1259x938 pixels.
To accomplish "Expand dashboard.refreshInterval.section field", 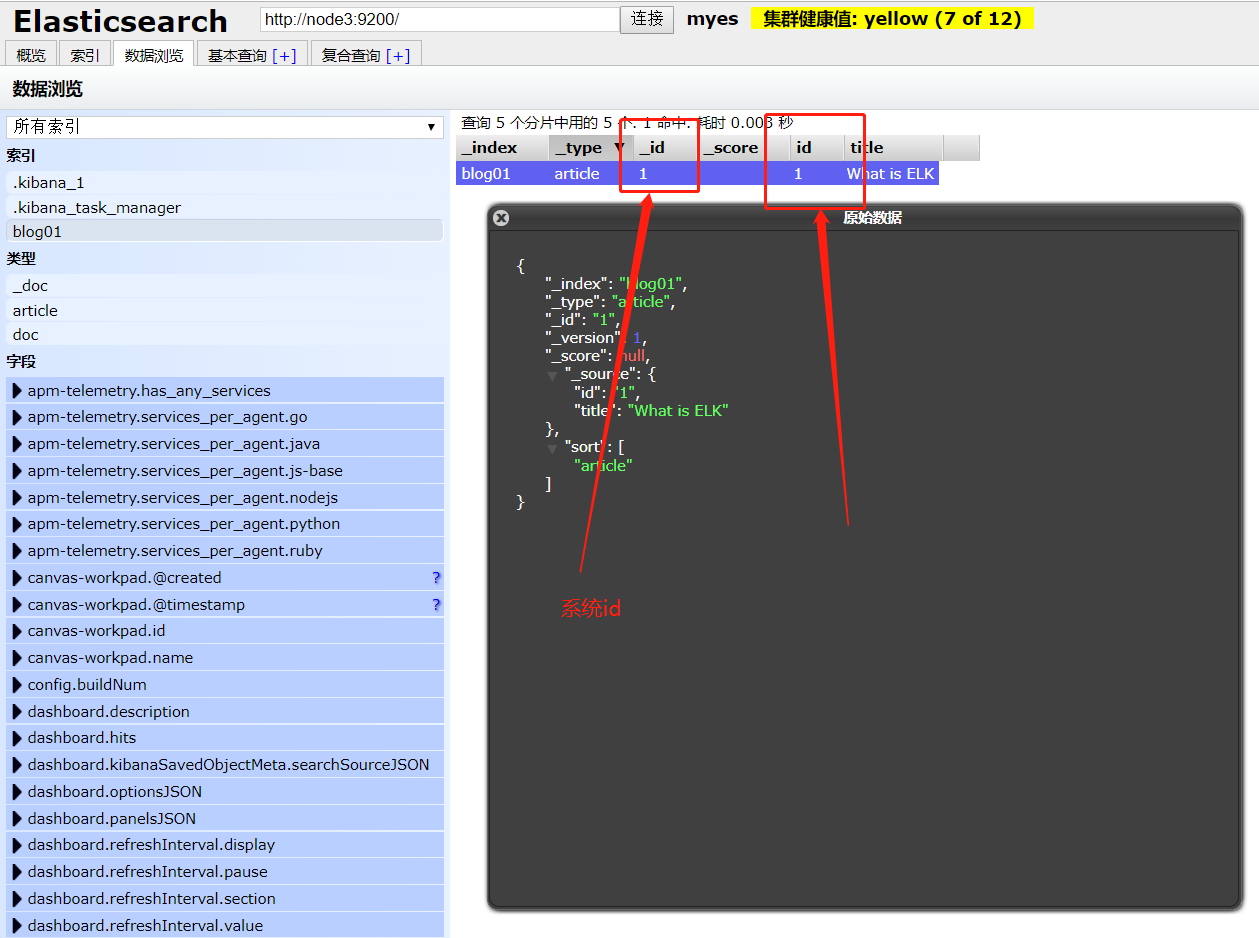I will click(x=225, y=899).
